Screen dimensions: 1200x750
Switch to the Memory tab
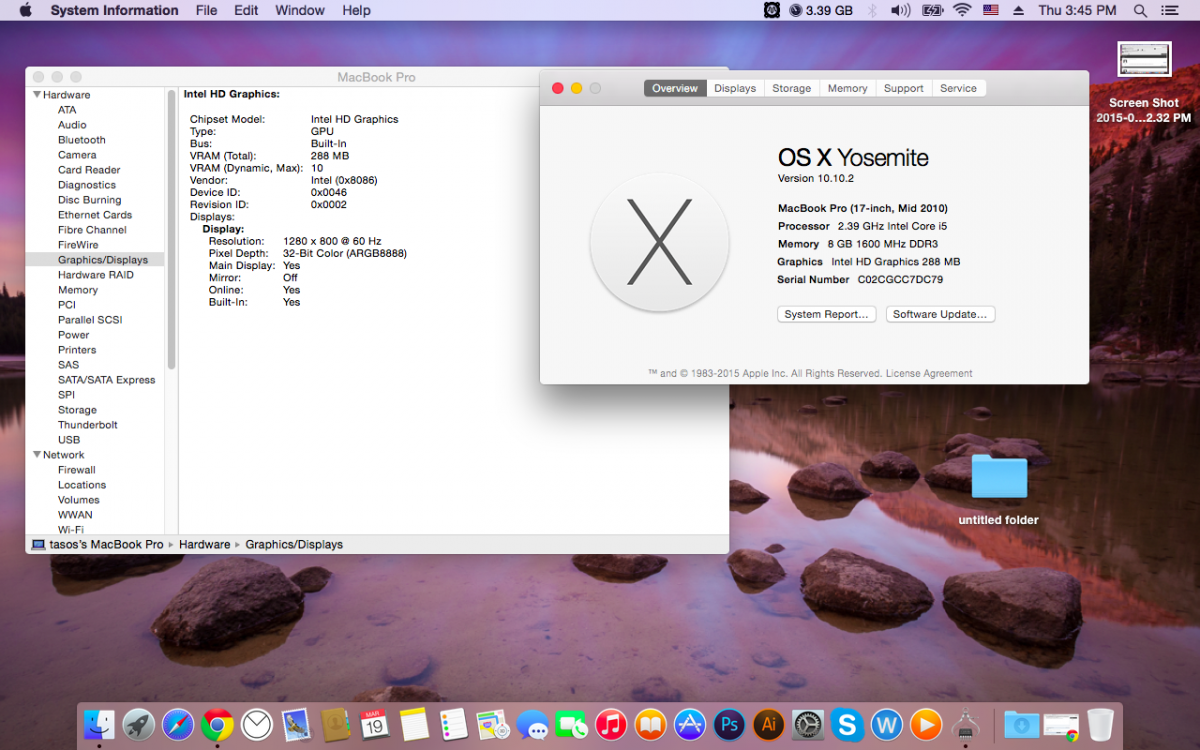tap(847, 88)
